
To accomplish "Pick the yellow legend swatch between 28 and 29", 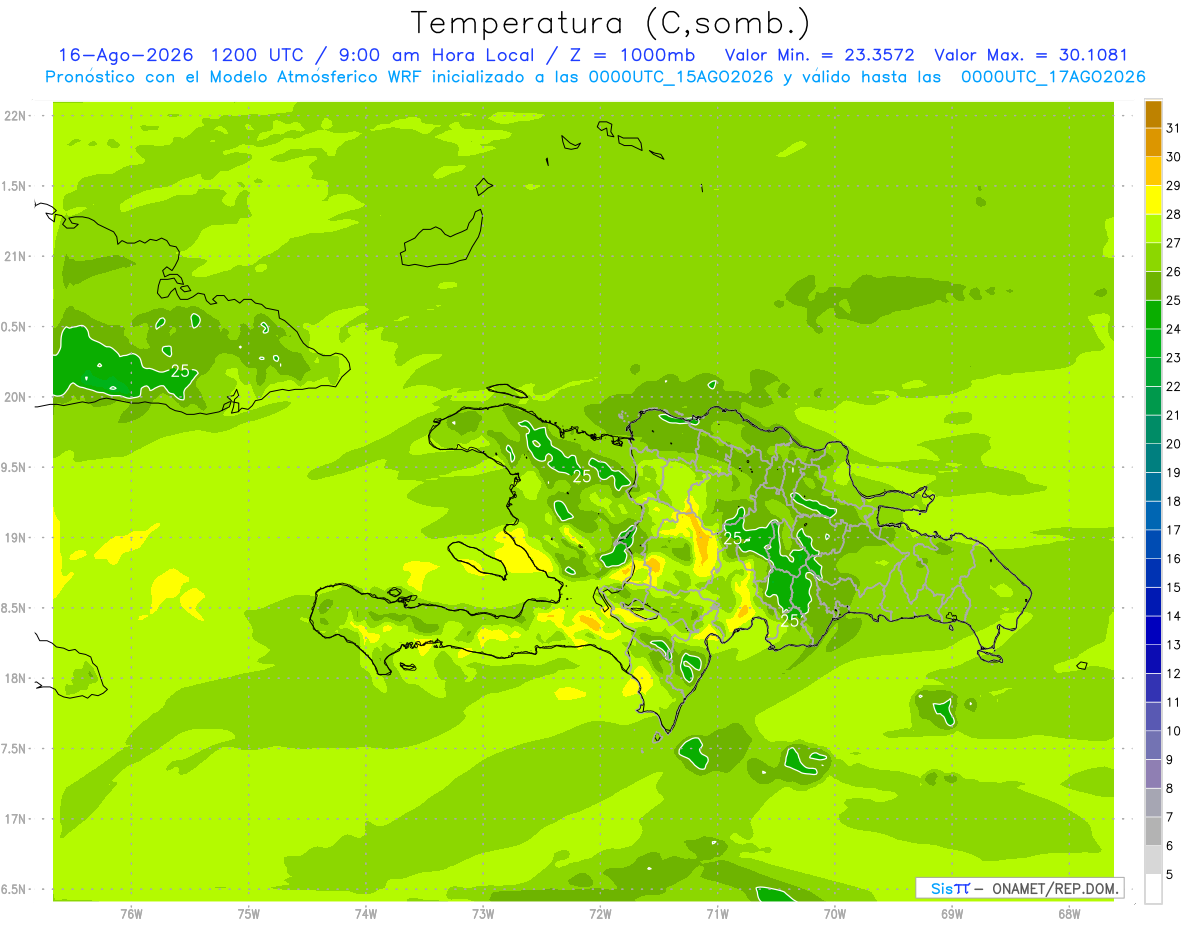I will pos(1153,200).
